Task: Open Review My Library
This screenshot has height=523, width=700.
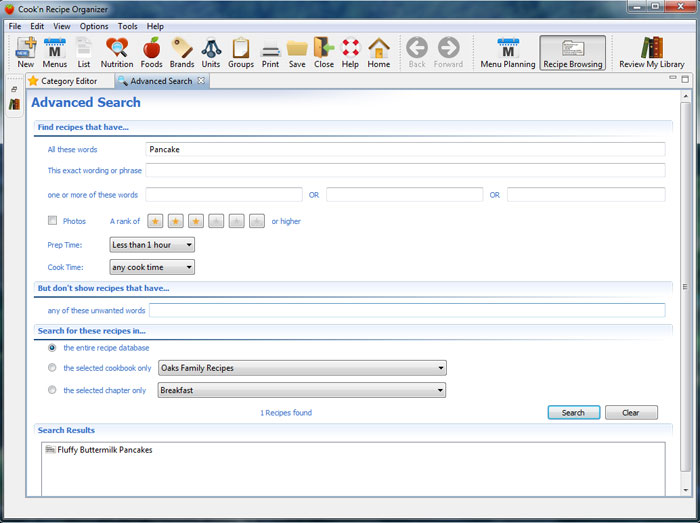Action: (x=652, y=53)
